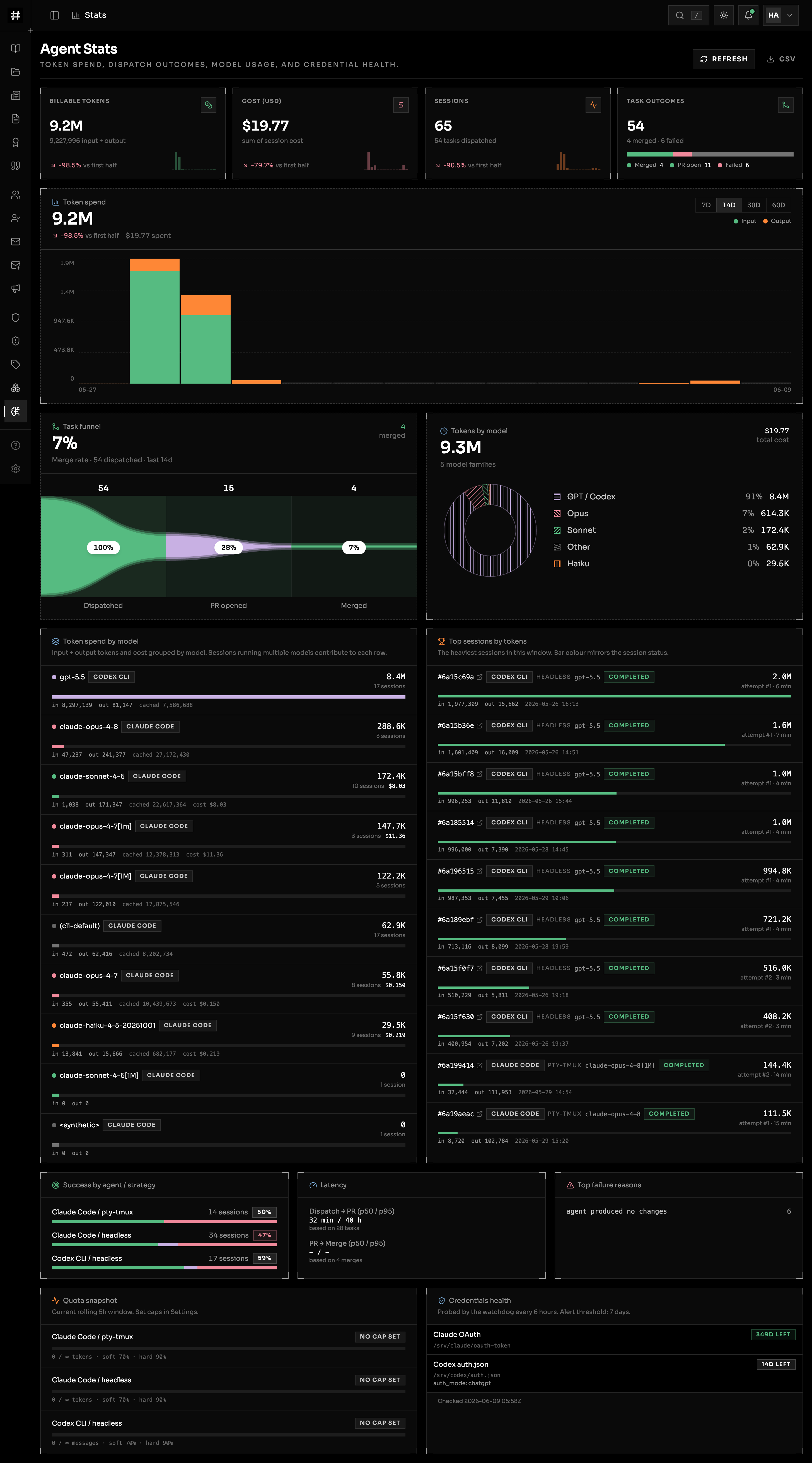Click the Haiku legend swatch
This screenshot has width=812, height=1463.
557,564
